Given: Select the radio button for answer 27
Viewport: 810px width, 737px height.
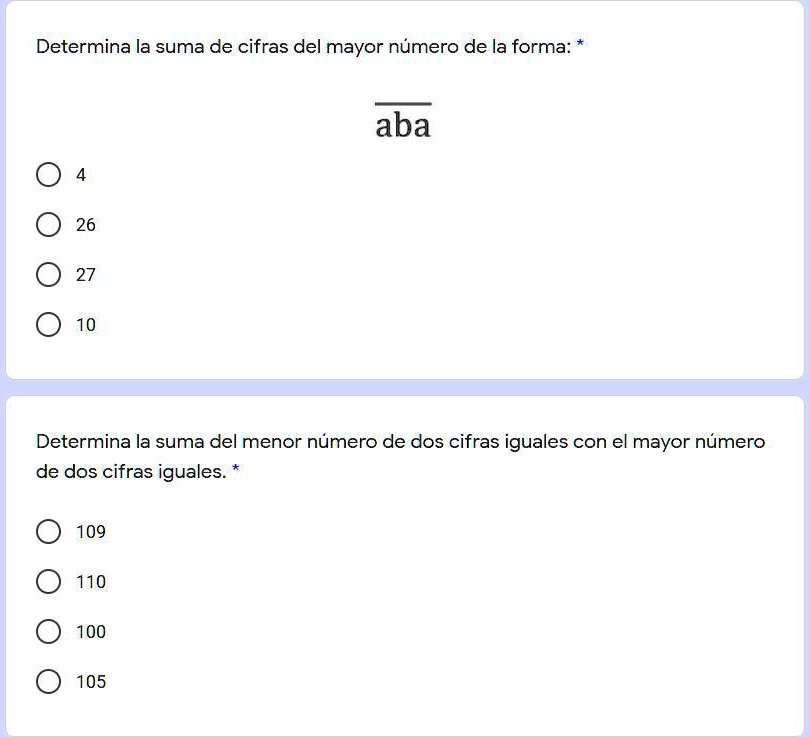Looking at the screenshot, I should [49, 274].
